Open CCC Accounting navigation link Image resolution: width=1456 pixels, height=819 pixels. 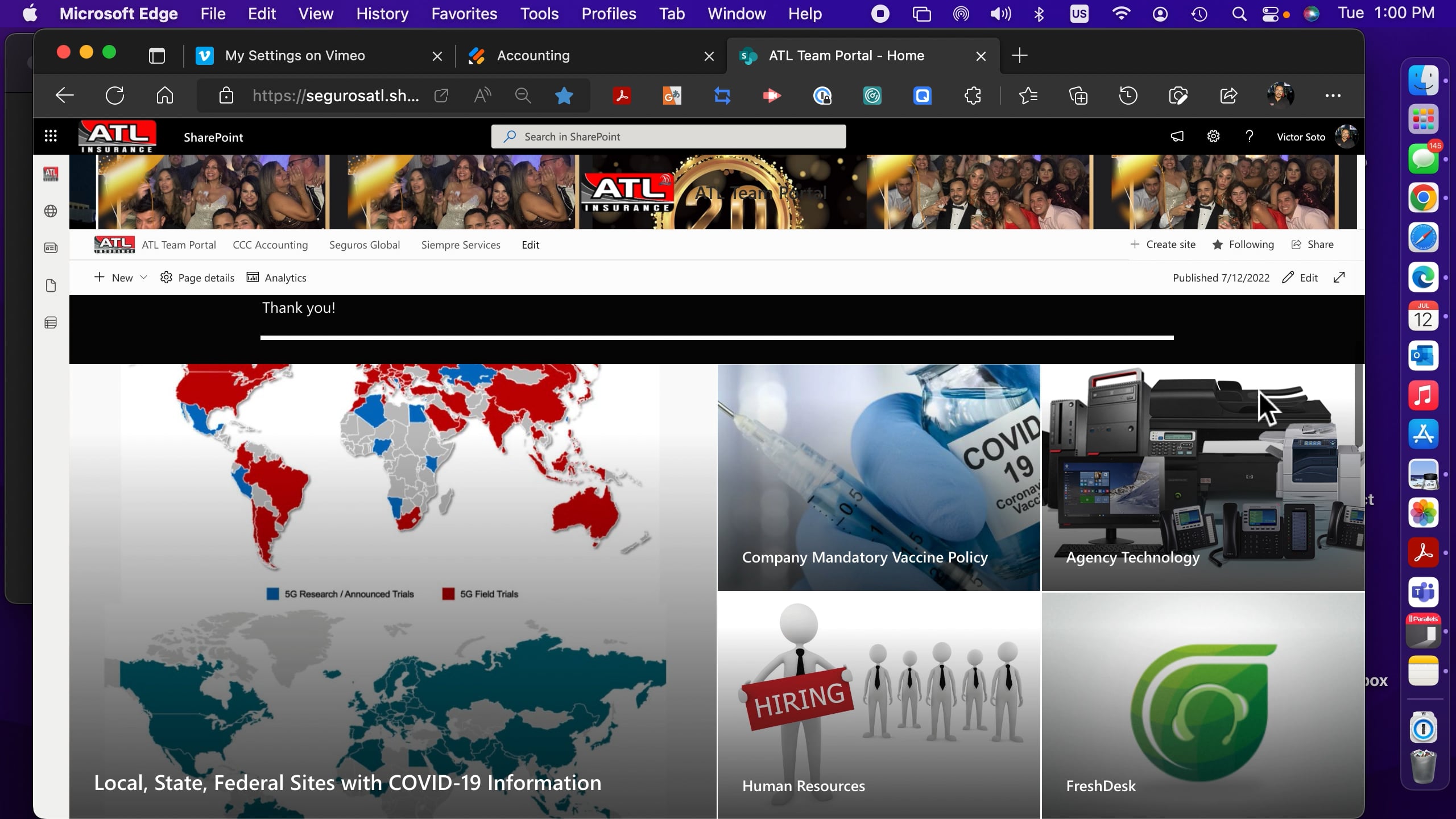click(x=270, y=245)
